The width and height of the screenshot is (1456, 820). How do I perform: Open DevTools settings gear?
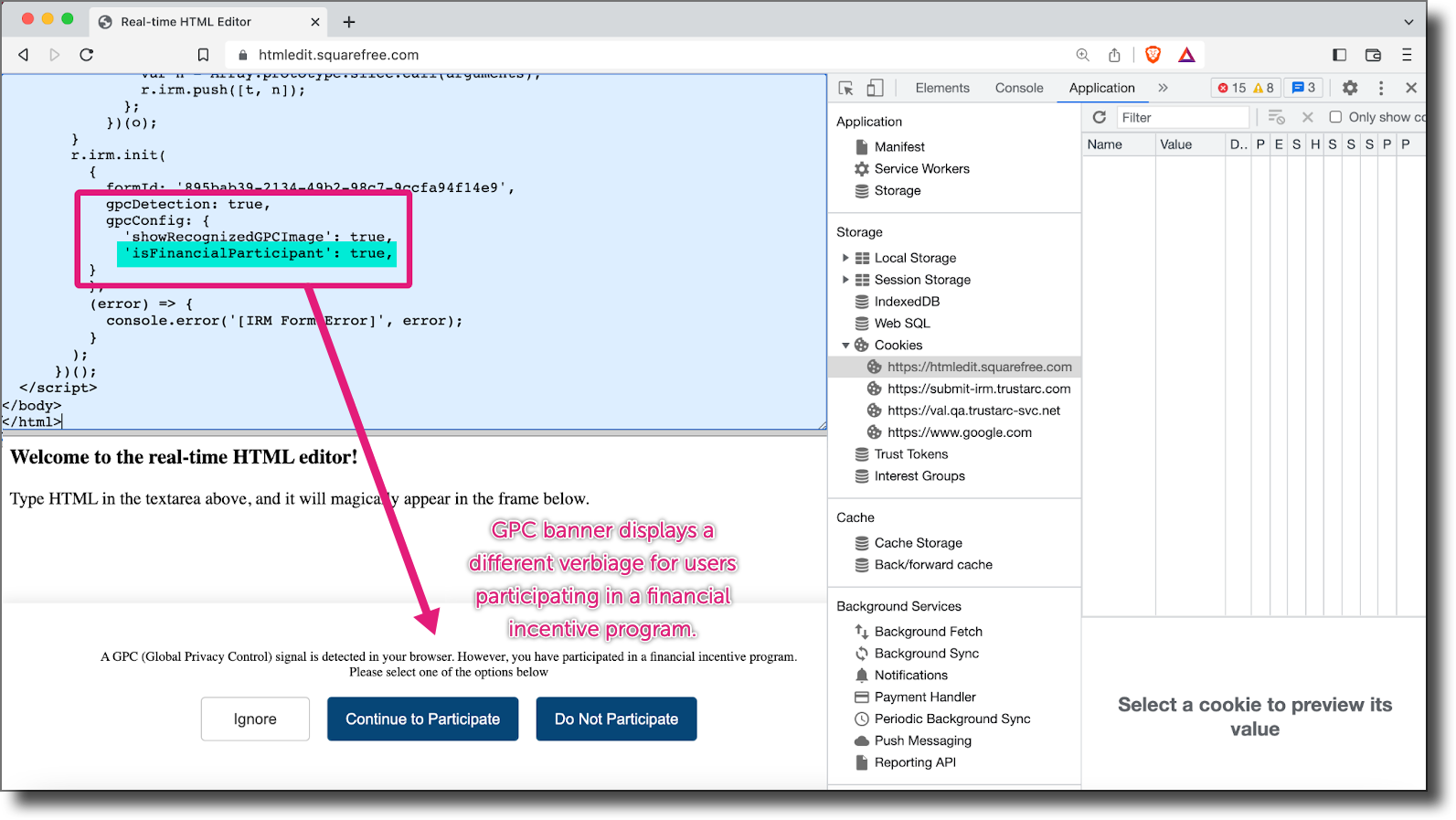pos(1350,88)
